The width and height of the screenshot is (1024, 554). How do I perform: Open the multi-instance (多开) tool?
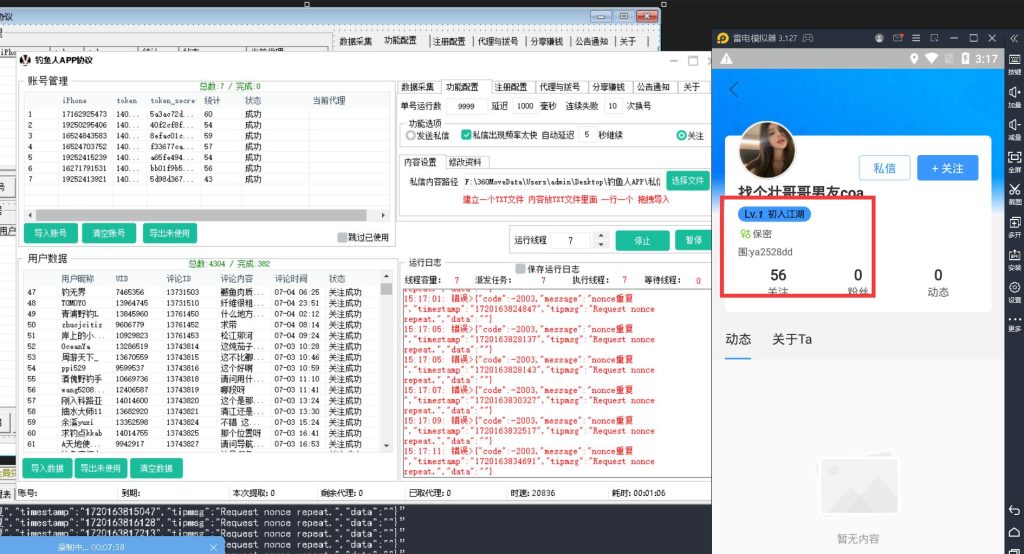coord(1014,226)
